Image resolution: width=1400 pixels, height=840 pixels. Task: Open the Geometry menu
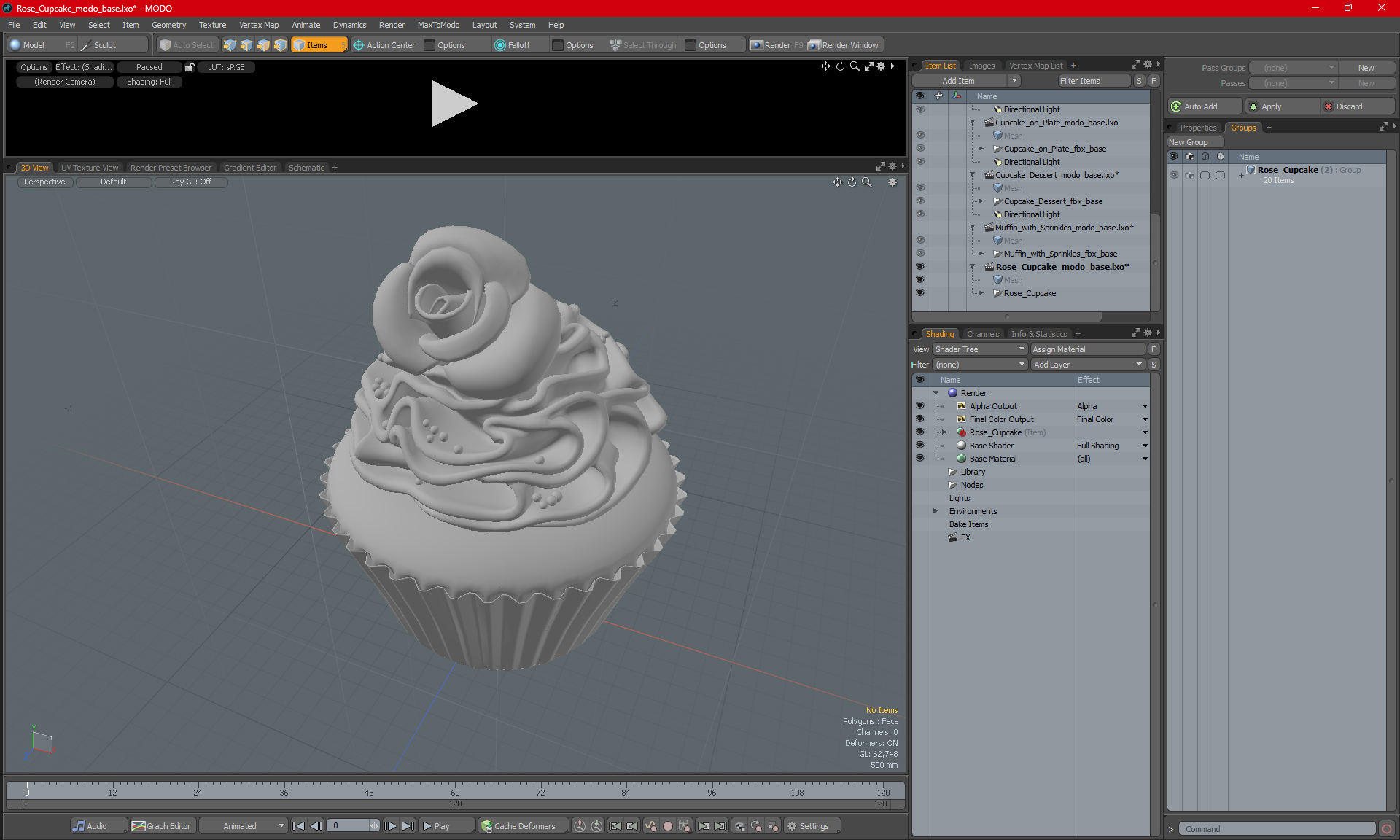point(168,25)
